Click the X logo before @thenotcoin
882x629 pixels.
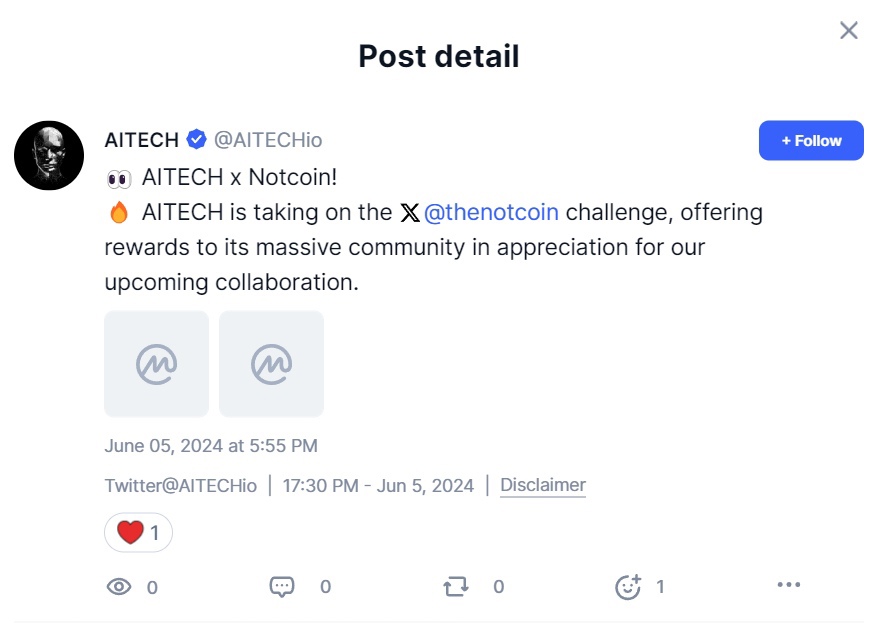click(x=410, y=213)
